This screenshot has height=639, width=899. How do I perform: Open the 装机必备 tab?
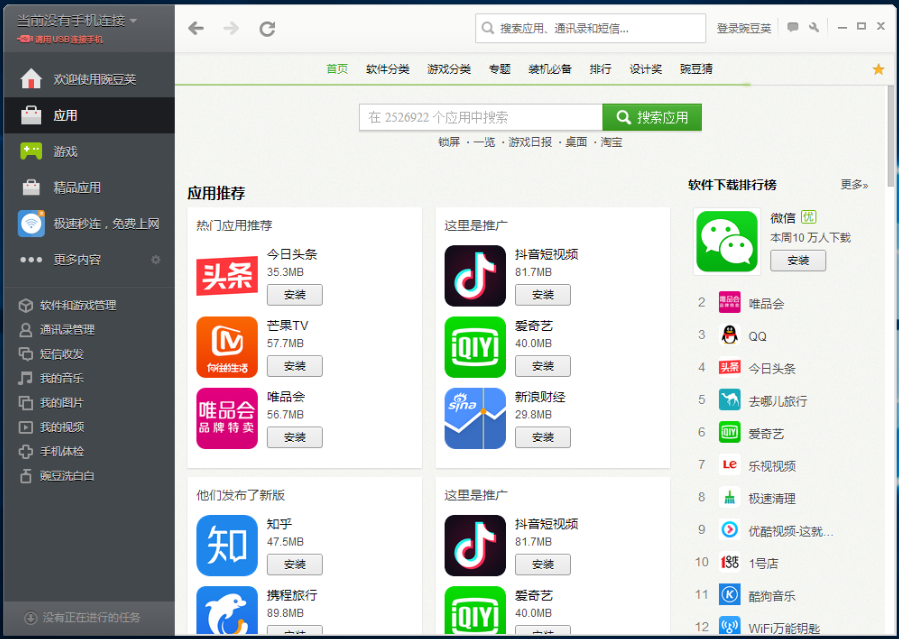550,69
